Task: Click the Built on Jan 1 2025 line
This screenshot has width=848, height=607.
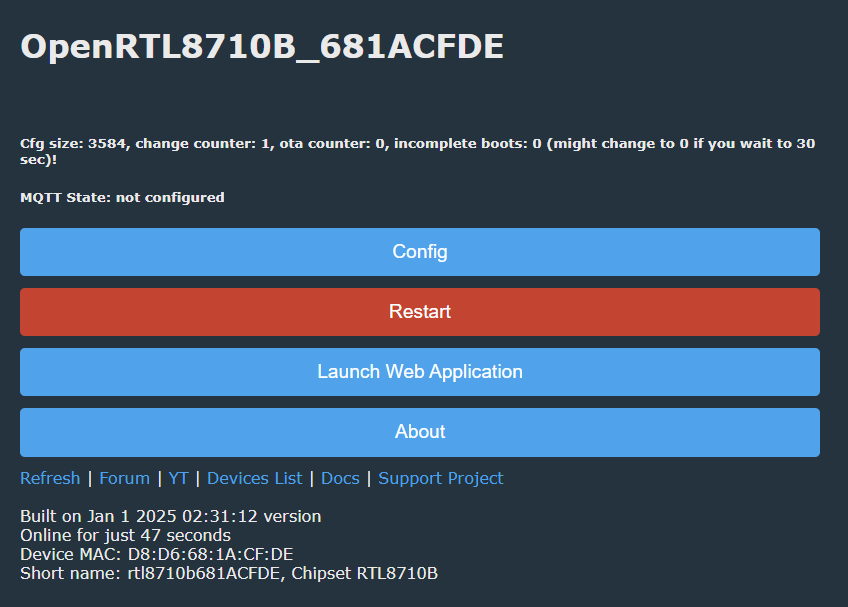Action: tap(171, 517)
